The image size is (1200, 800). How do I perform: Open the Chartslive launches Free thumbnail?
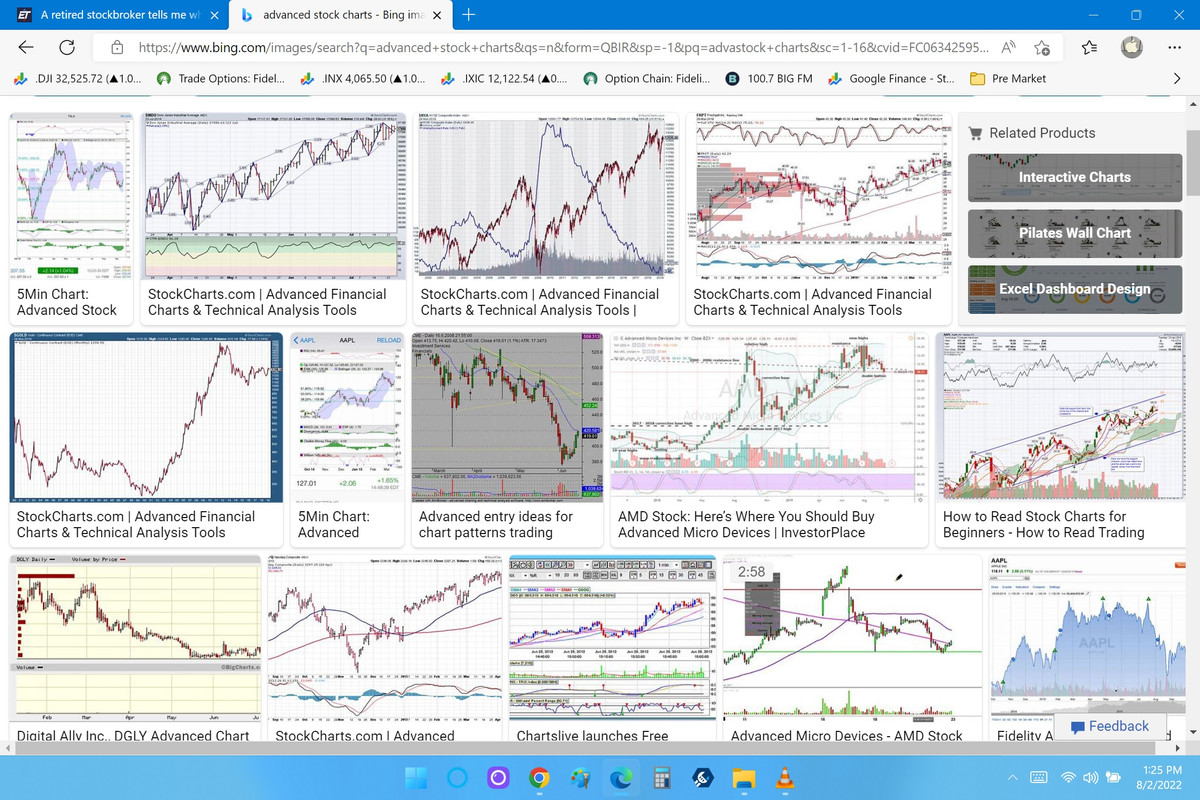[x=611, y=638]
